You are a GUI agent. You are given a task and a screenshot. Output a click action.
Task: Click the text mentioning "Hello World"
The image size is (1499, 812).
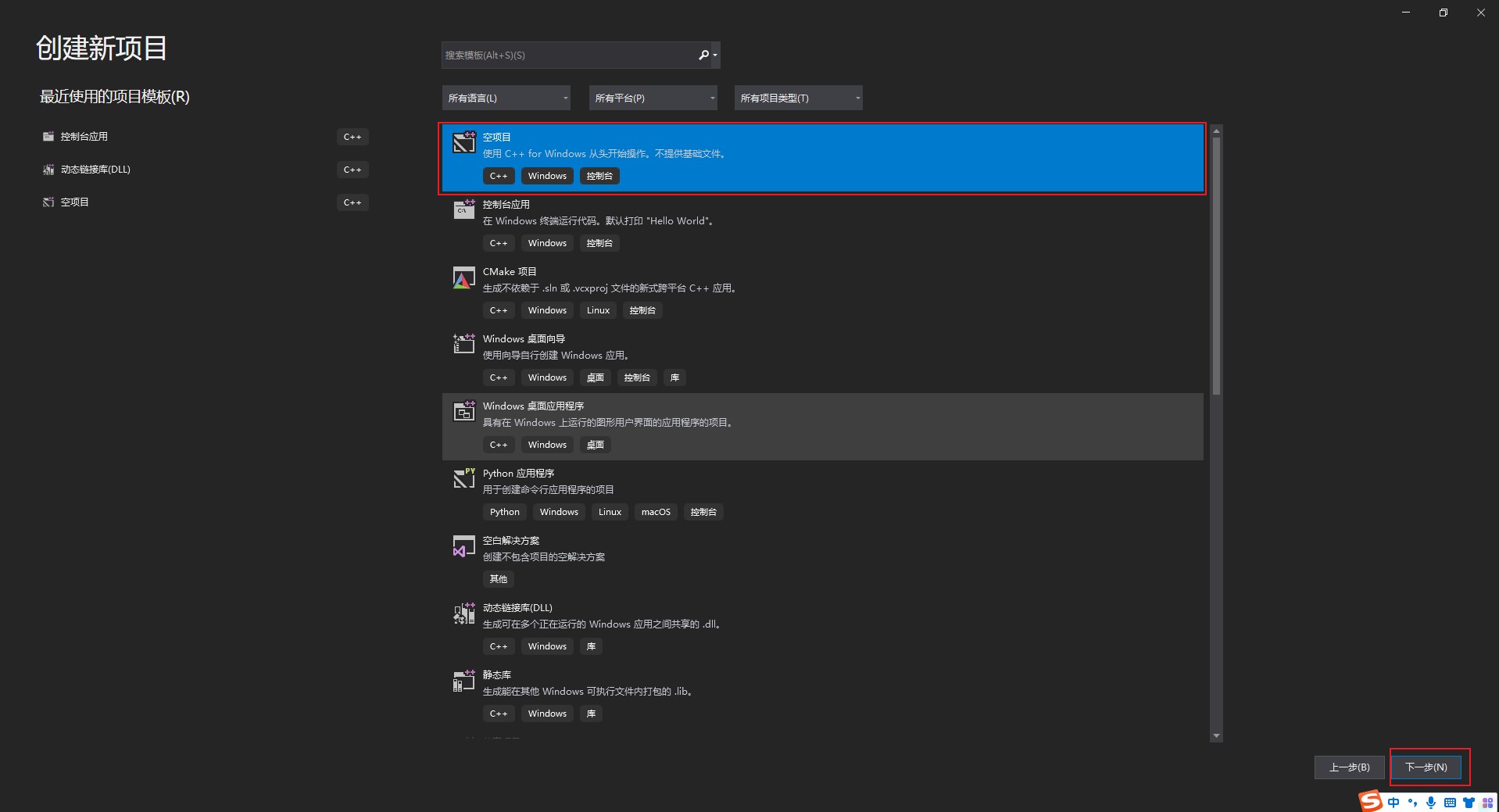point(598,221)
